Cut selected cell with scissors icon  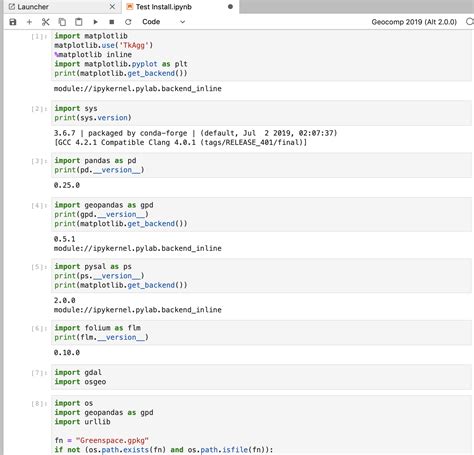[x=46, y=22]
